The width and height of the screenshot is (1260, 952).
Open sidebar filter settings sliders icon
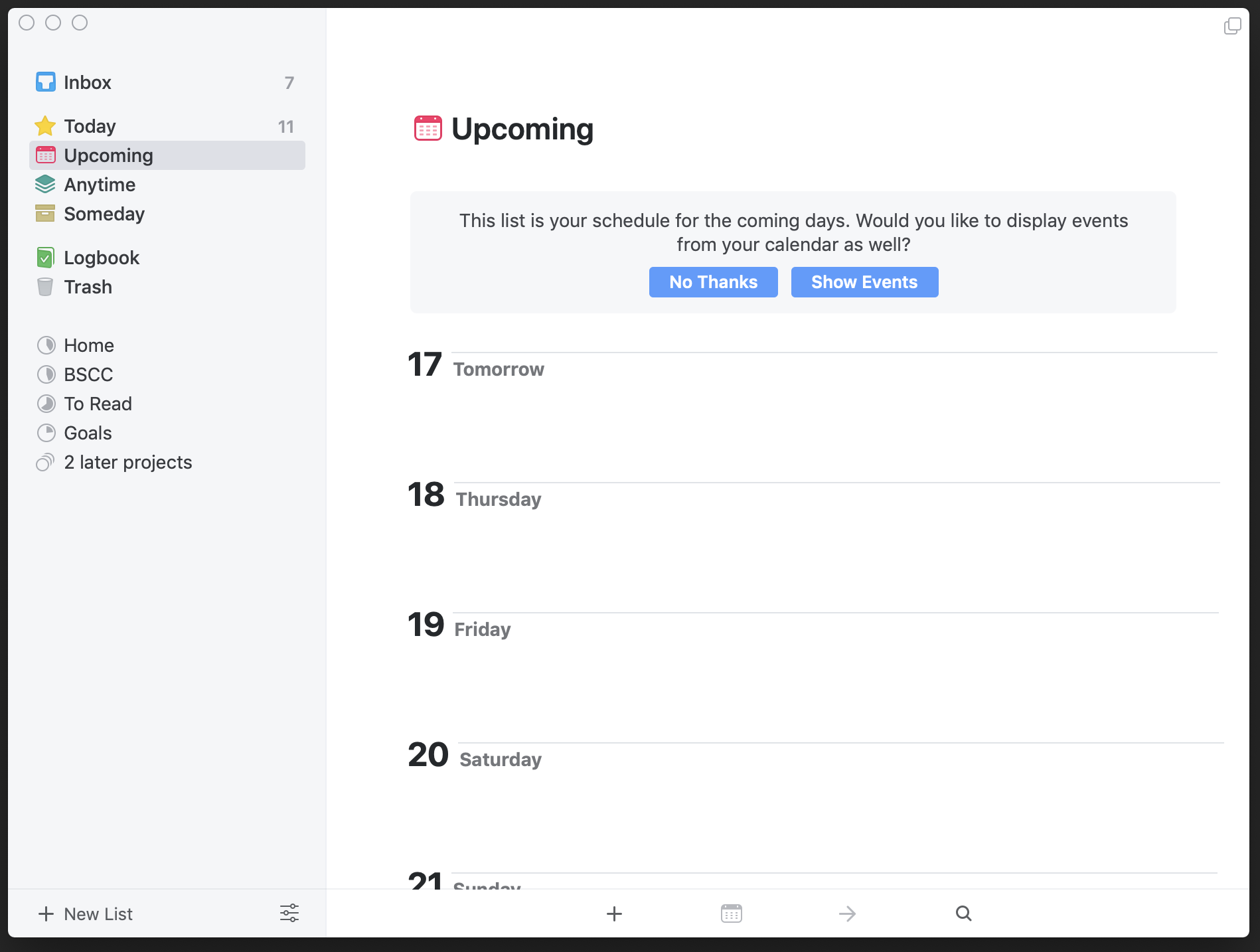tap(289, 913)
